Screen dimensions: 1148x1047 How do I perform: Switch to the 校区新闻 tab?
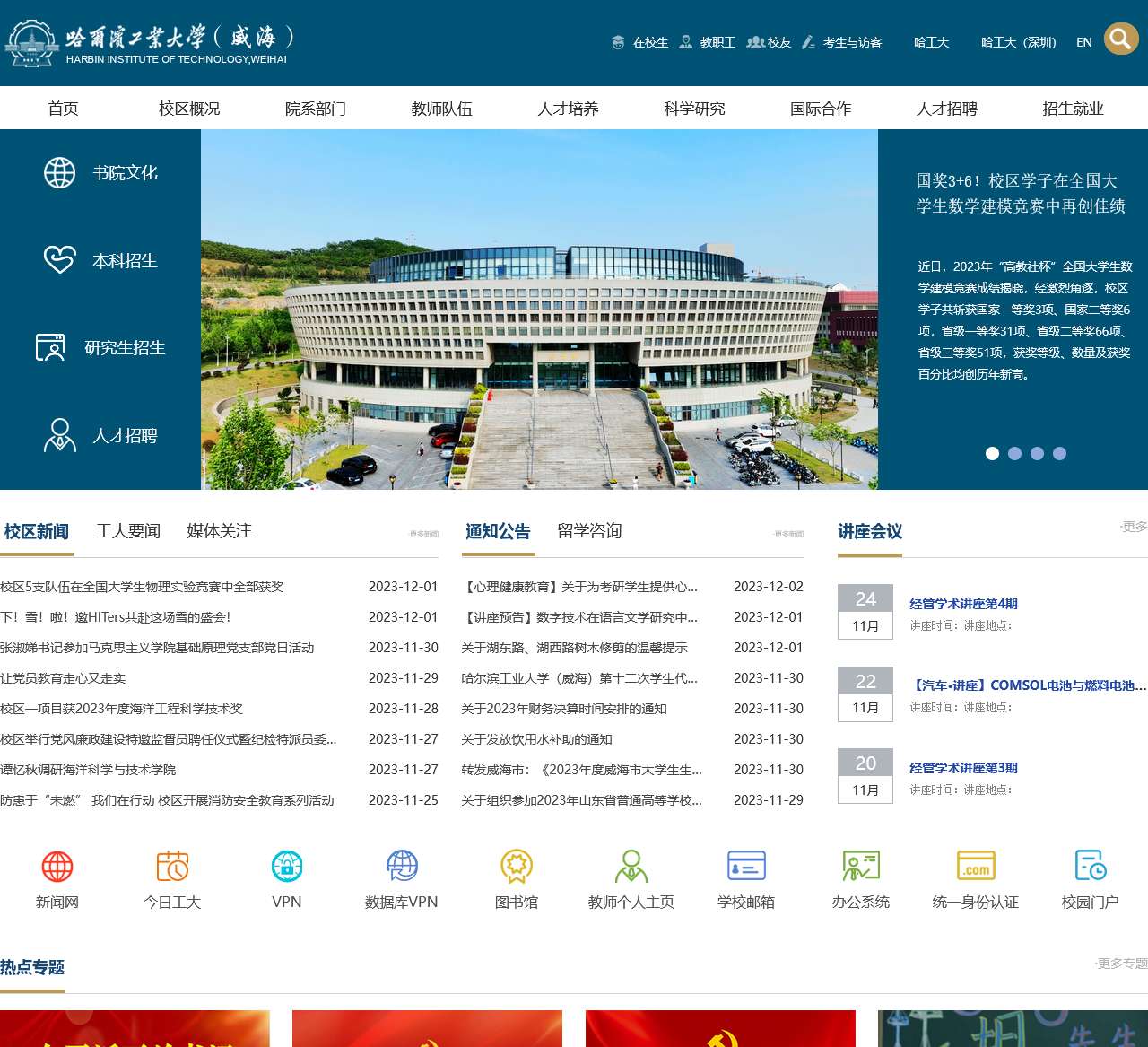(x=37, y=531)
